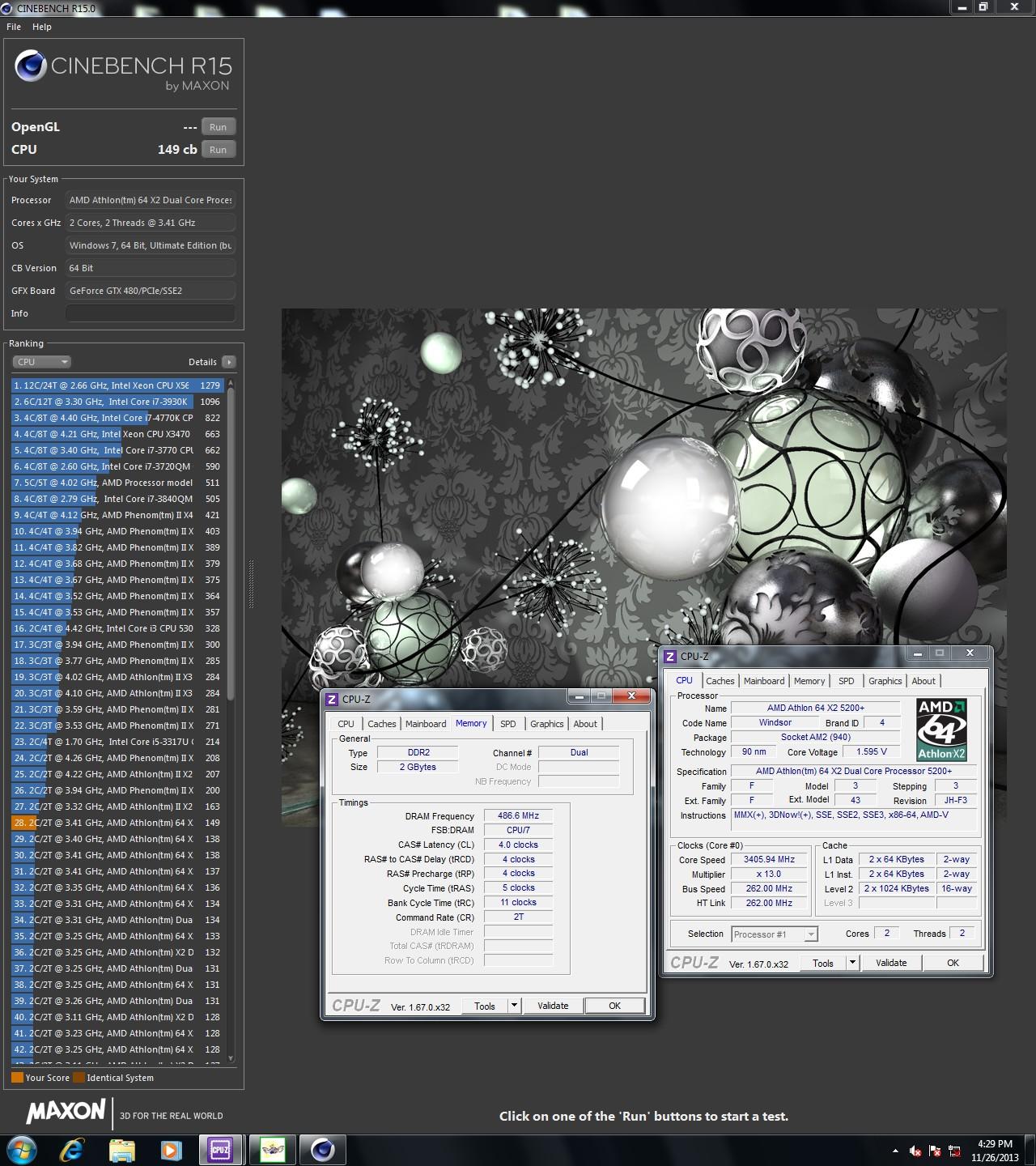Click DRAM Frequency value 486.6 MHz
The height and width of the screenshot is (1166, 1036).
[518, 815]
